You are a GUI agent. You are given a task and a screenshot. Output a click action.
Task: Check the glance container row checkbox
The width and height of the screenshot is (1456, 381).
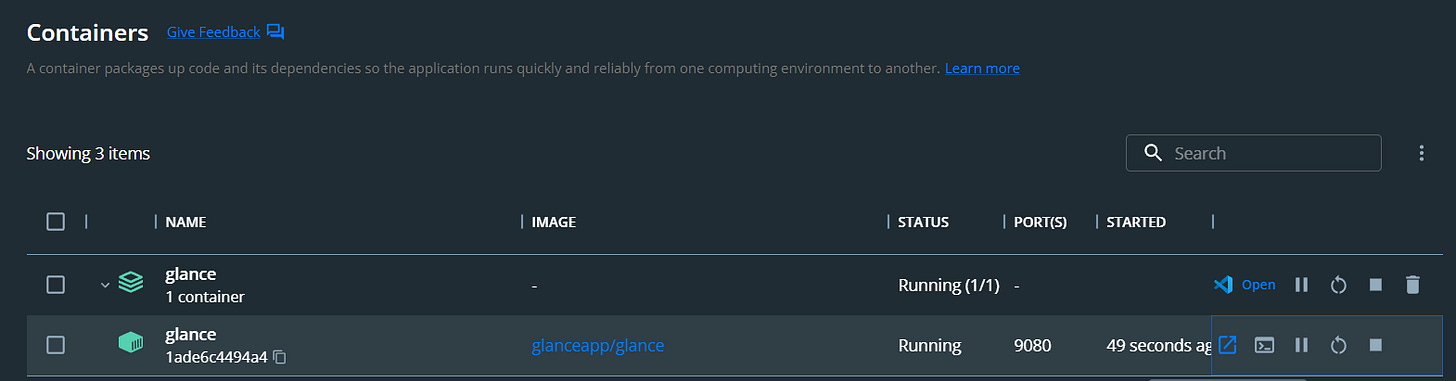pyautogui.click(x=56, y=345)
